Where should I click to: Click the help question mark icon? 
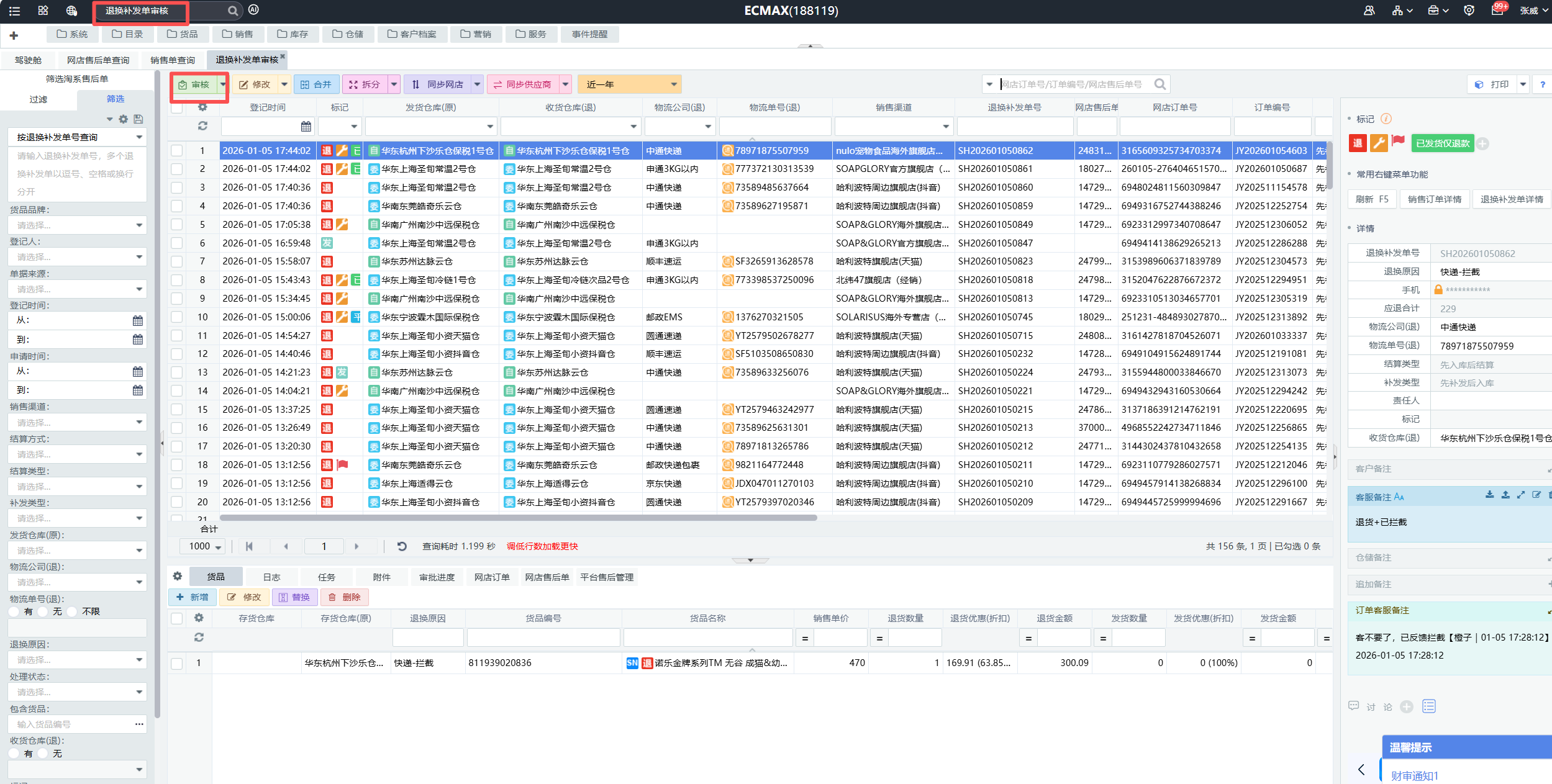1543,84
